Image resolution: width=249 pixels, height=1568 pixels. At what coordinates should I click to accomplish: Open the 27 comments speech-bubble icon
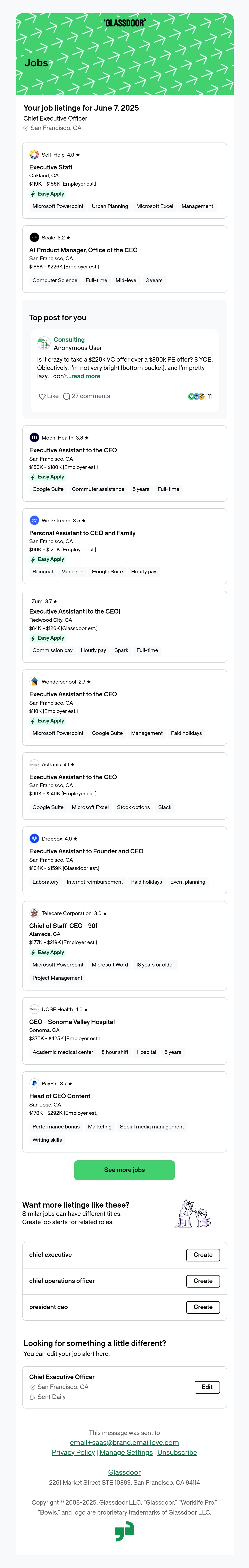click(67, 396)
